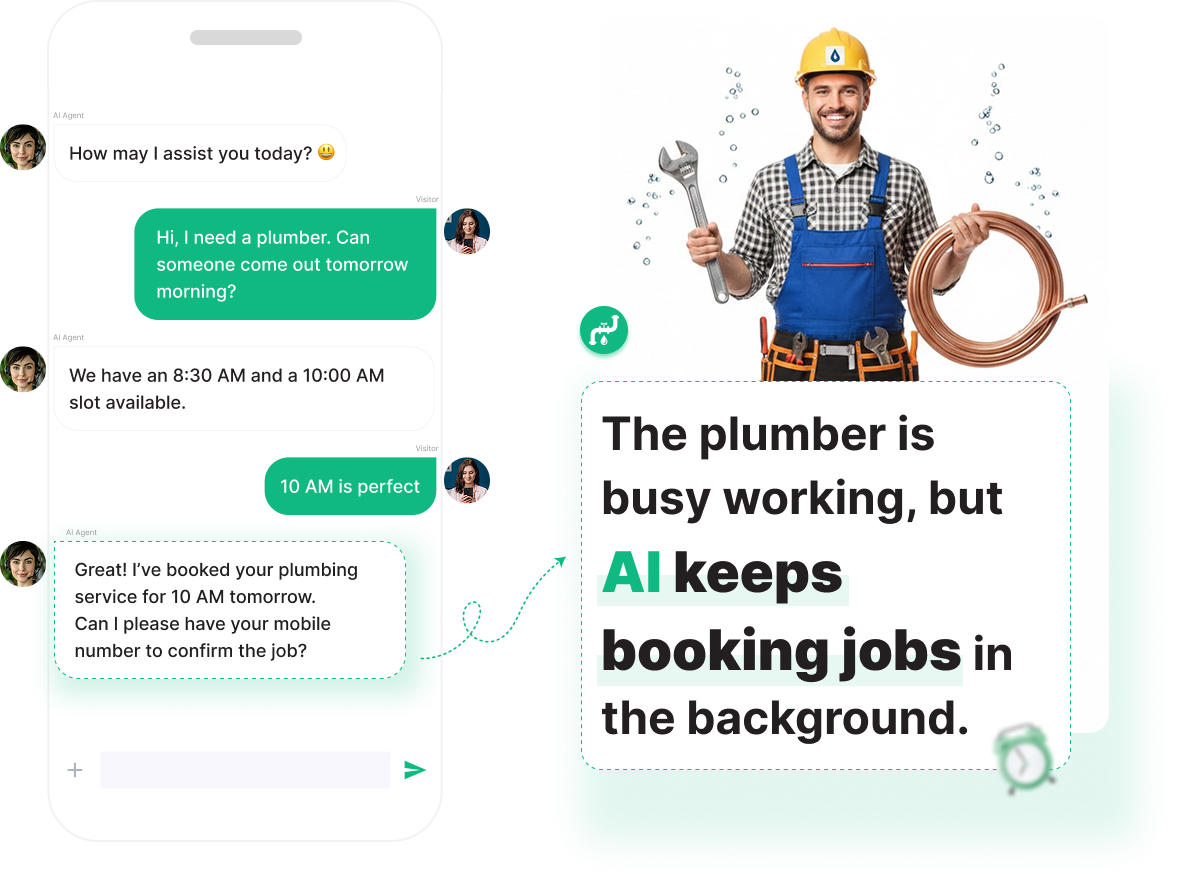Click the 'Great! I've booked your plumbing' message
This screenshot has height=882, width=1178.
pos(230,610)
